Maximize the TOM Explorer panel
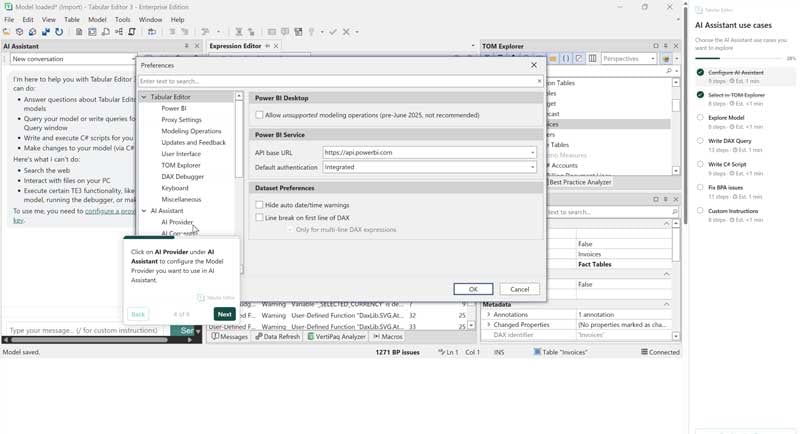The image size is (800, 434). [x=656, y=46]
